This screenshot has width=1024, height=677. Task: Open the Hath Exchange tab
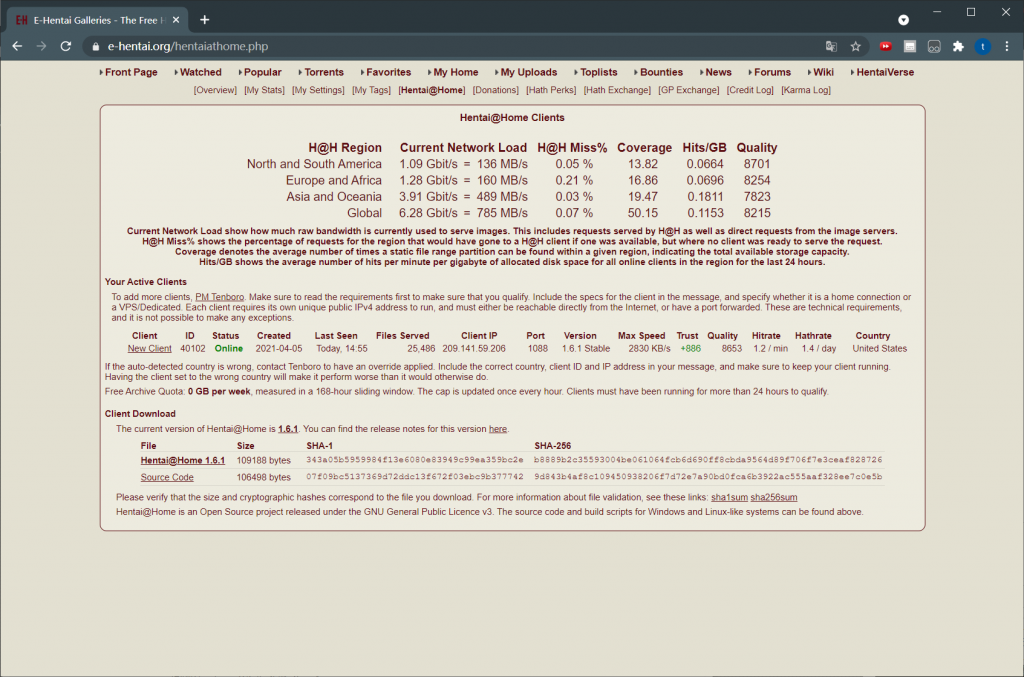[617, 90]
